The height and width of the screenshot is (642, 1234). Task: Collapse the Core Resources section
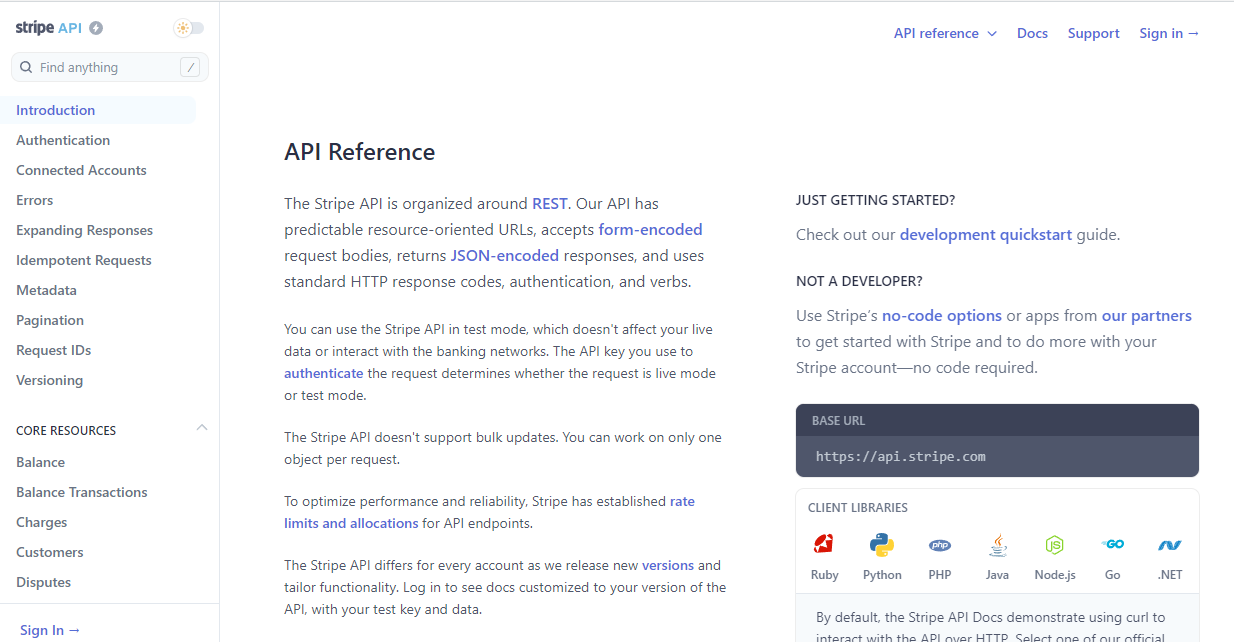201,428
